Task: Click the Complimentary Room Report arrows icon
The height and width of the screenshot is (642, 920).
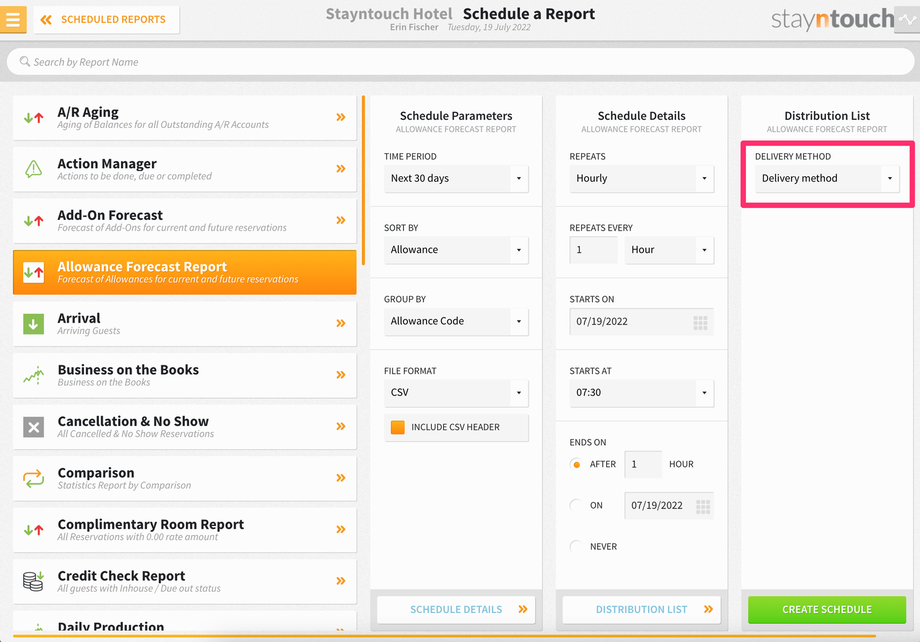Action: pyautogui.click(x=33, y=530)
